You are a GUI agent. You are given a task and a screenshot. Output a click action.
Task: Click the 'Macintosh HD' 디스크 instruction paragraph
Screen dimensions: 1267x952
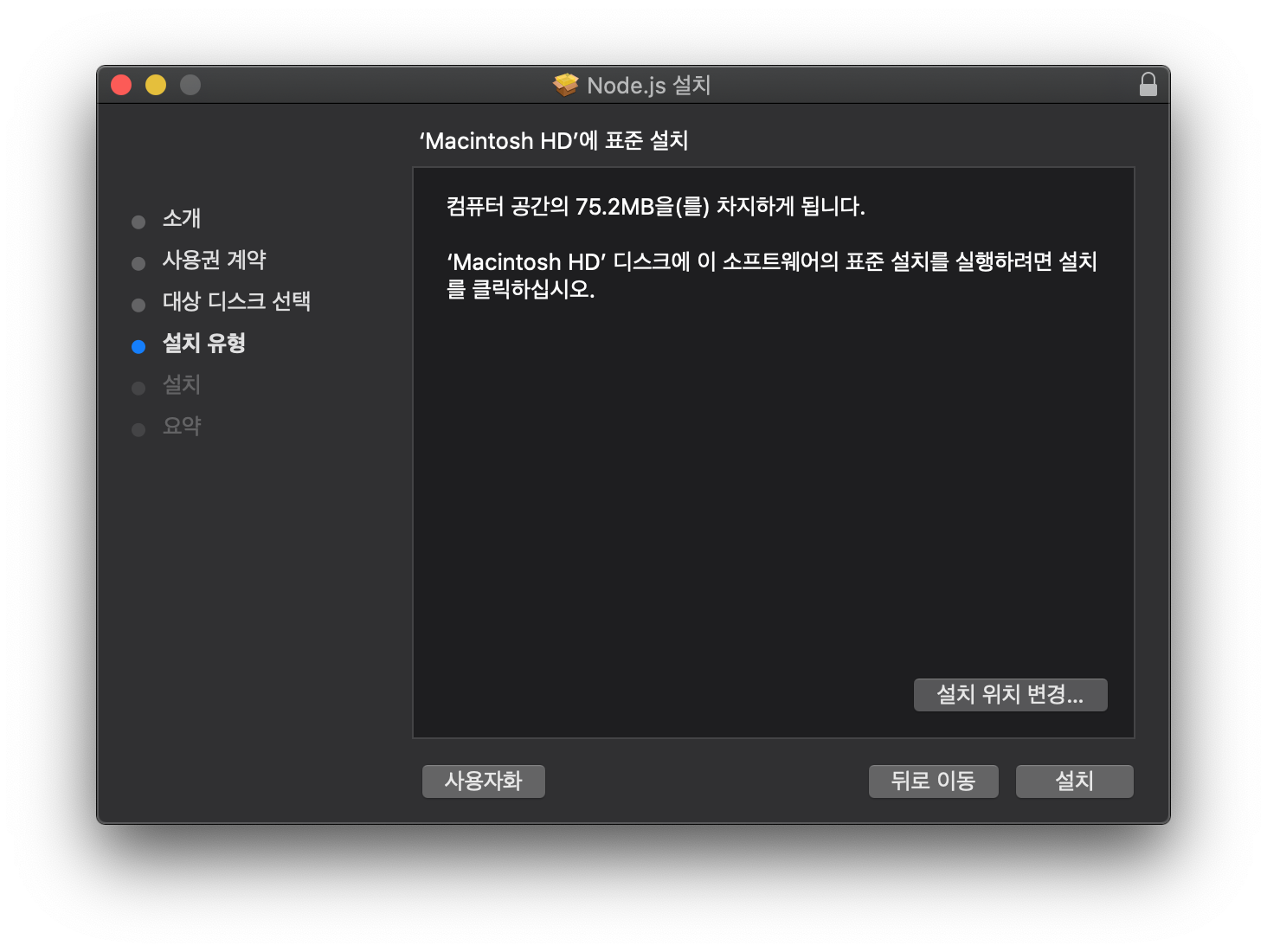(771, 275)
